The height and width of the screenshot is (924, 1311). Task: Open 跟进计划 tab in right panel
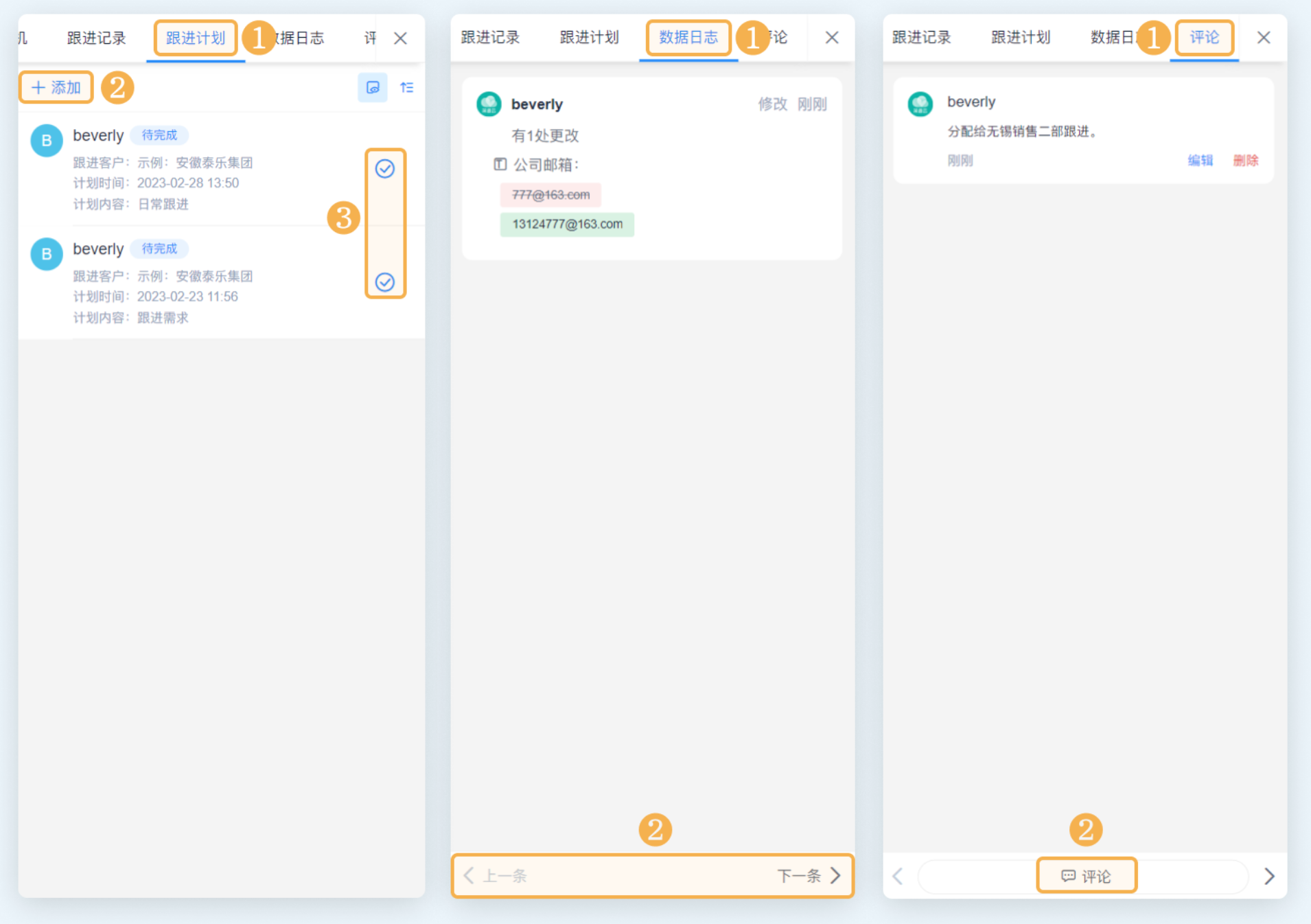(1021, 37)
